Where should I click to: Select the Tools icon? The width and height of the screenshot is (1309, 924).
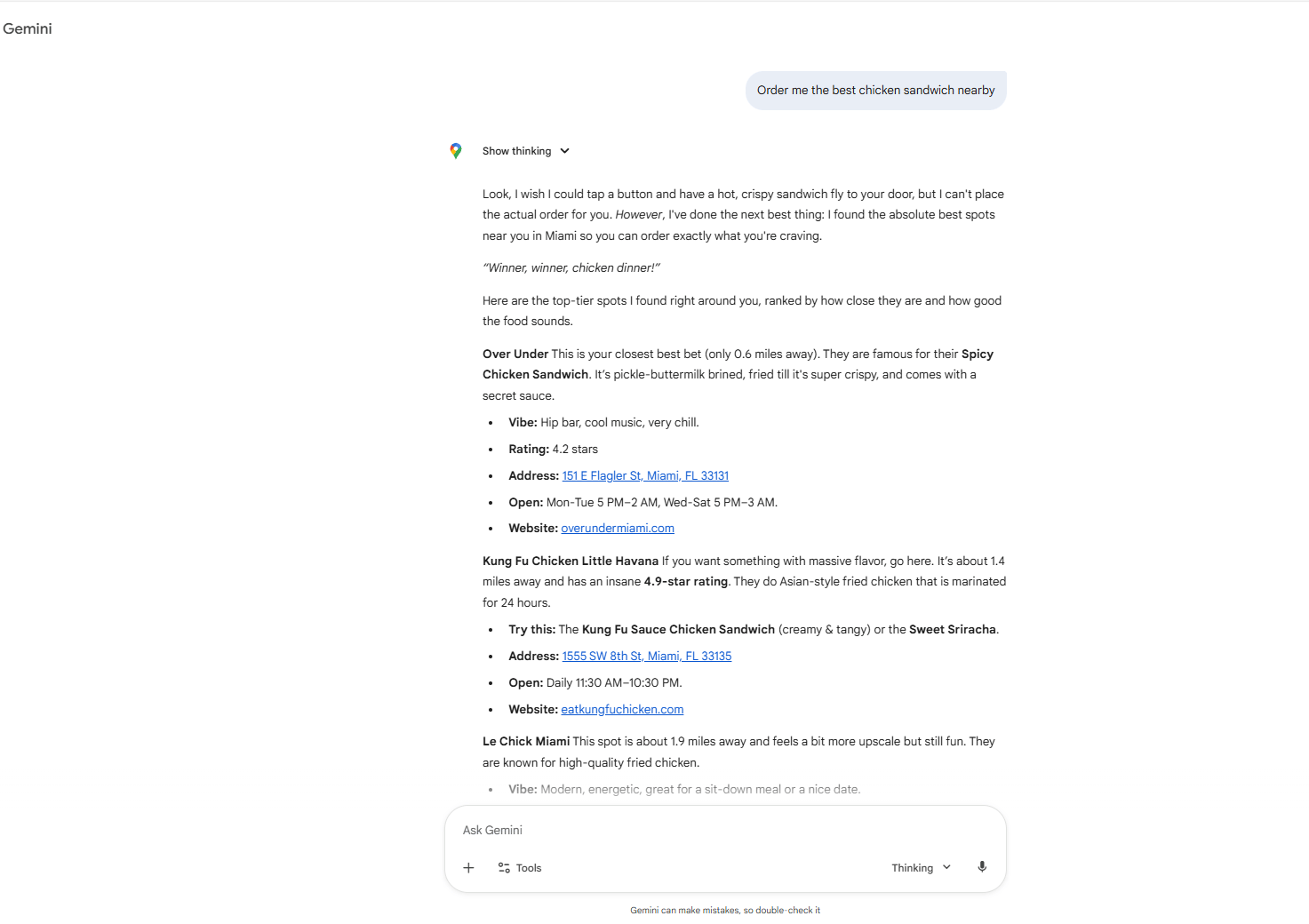pyautogui.click(x=504, y=867)
